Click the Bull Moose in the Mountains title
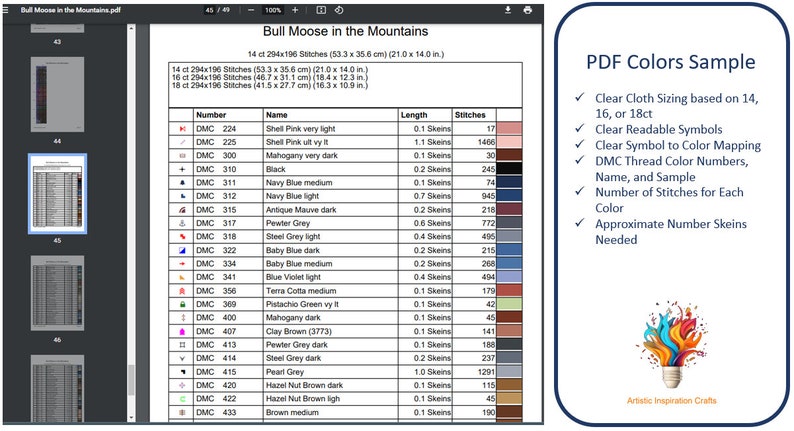The width and height of the screenshot is (794, 431). click(x=345, y=31)
